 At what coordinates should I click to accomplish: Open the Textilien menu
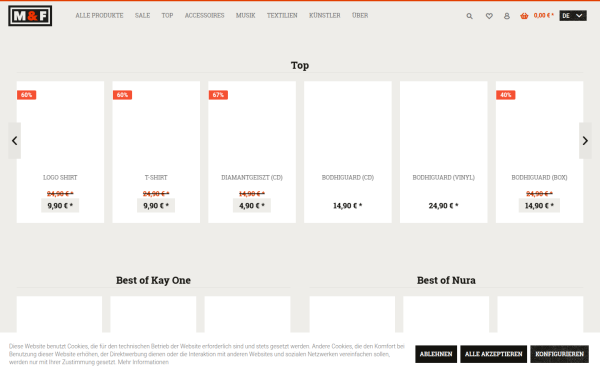(x=282, y=16)
